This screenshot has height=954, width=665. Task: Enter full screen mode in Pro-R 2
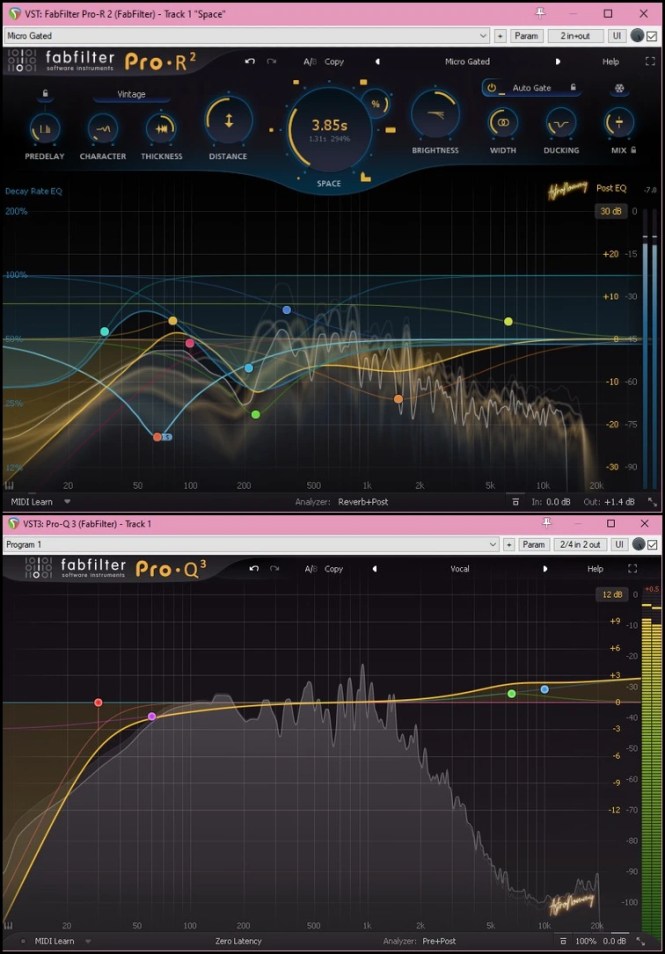click(650, 61)
